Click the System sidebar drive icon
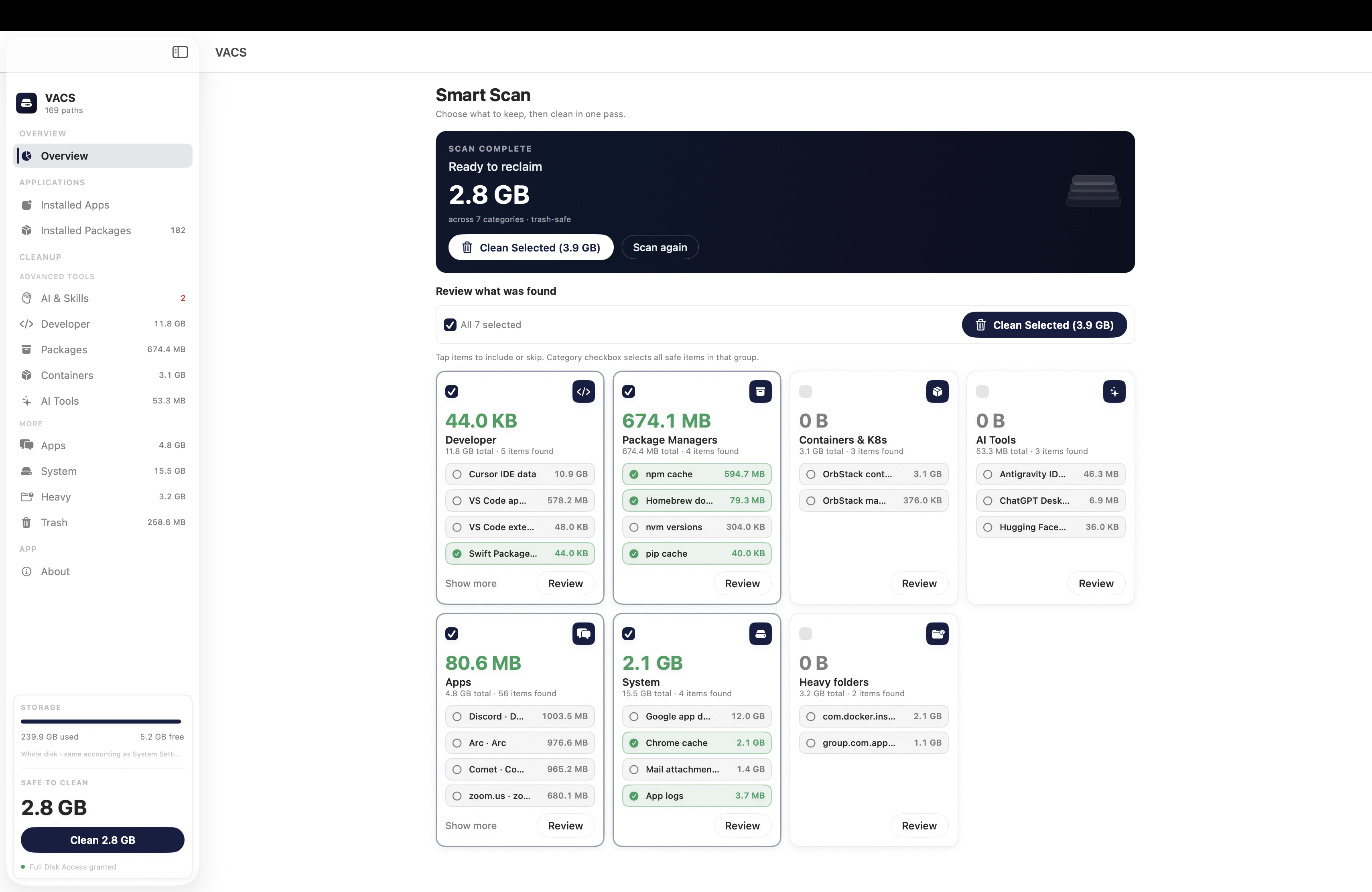Screen dimensions: 1372x892 click(26, 471)
